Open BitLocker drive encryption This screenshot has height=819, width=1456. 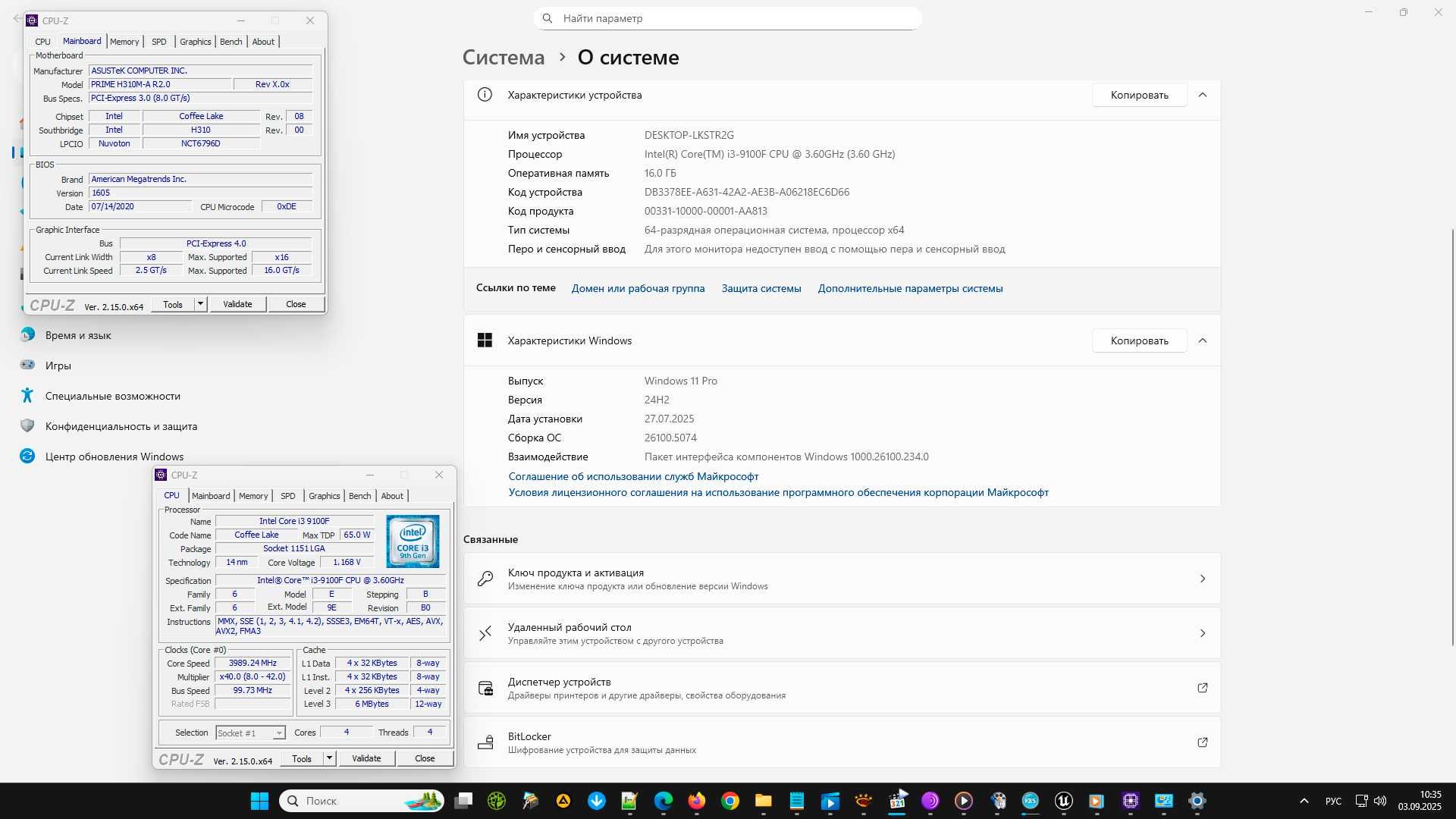842,742
